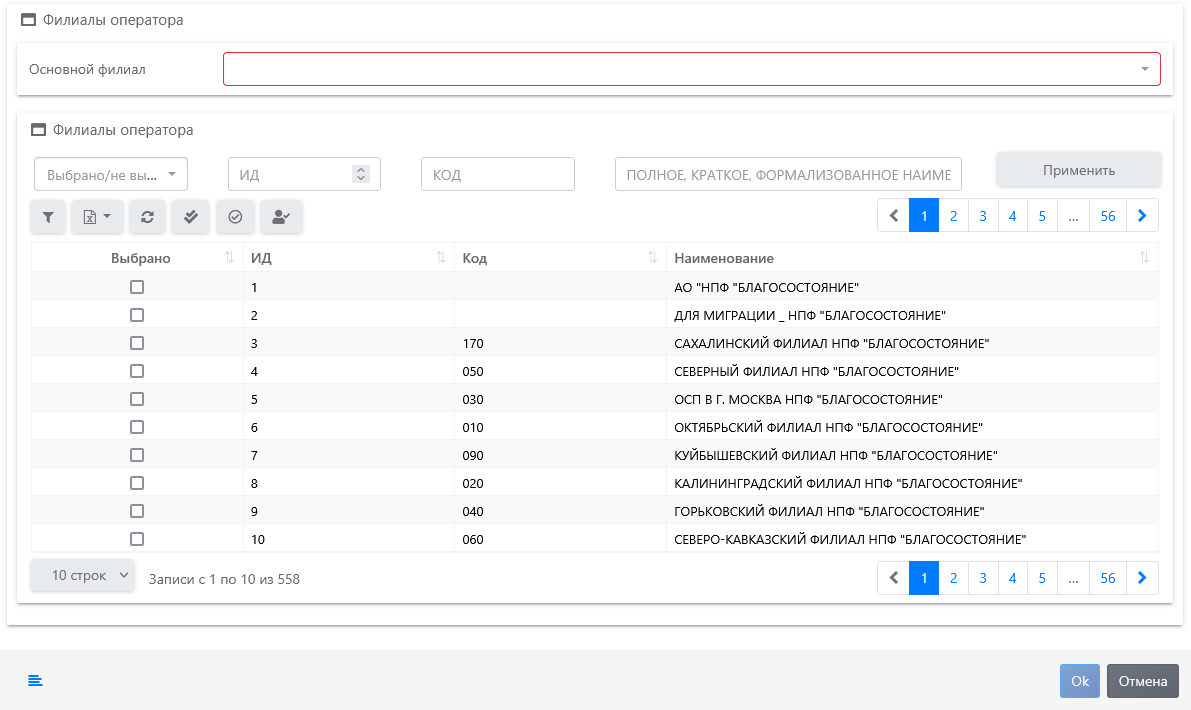
Task: Select the checkbox for САХАЛИНСКИЙ ФИЛИАЛ row
Action: [137, 343]
